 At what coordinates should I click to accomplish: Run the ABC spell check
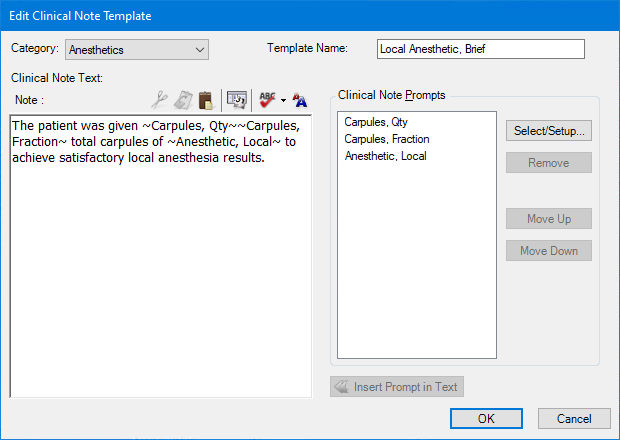pyautogui.click(x=267, y=99)
